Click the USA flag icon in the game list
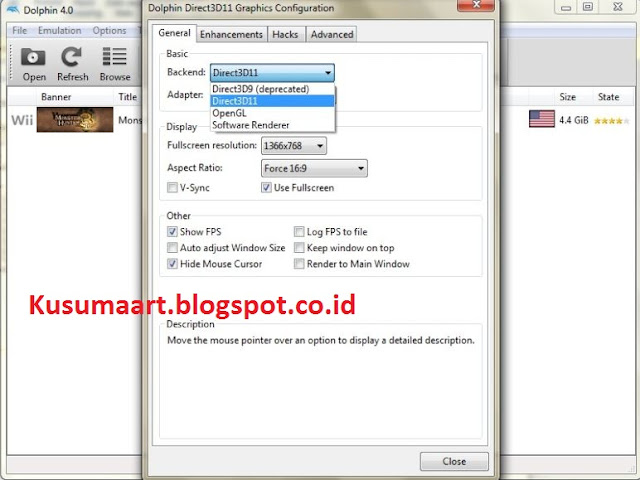The image size is (640, 480). (542, 119)
